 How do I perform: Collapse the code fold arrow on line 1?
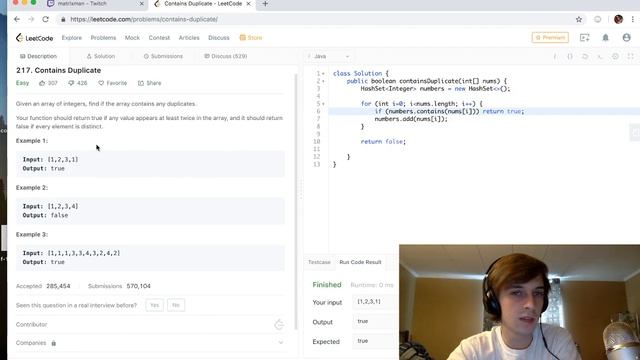click(323, 74)
